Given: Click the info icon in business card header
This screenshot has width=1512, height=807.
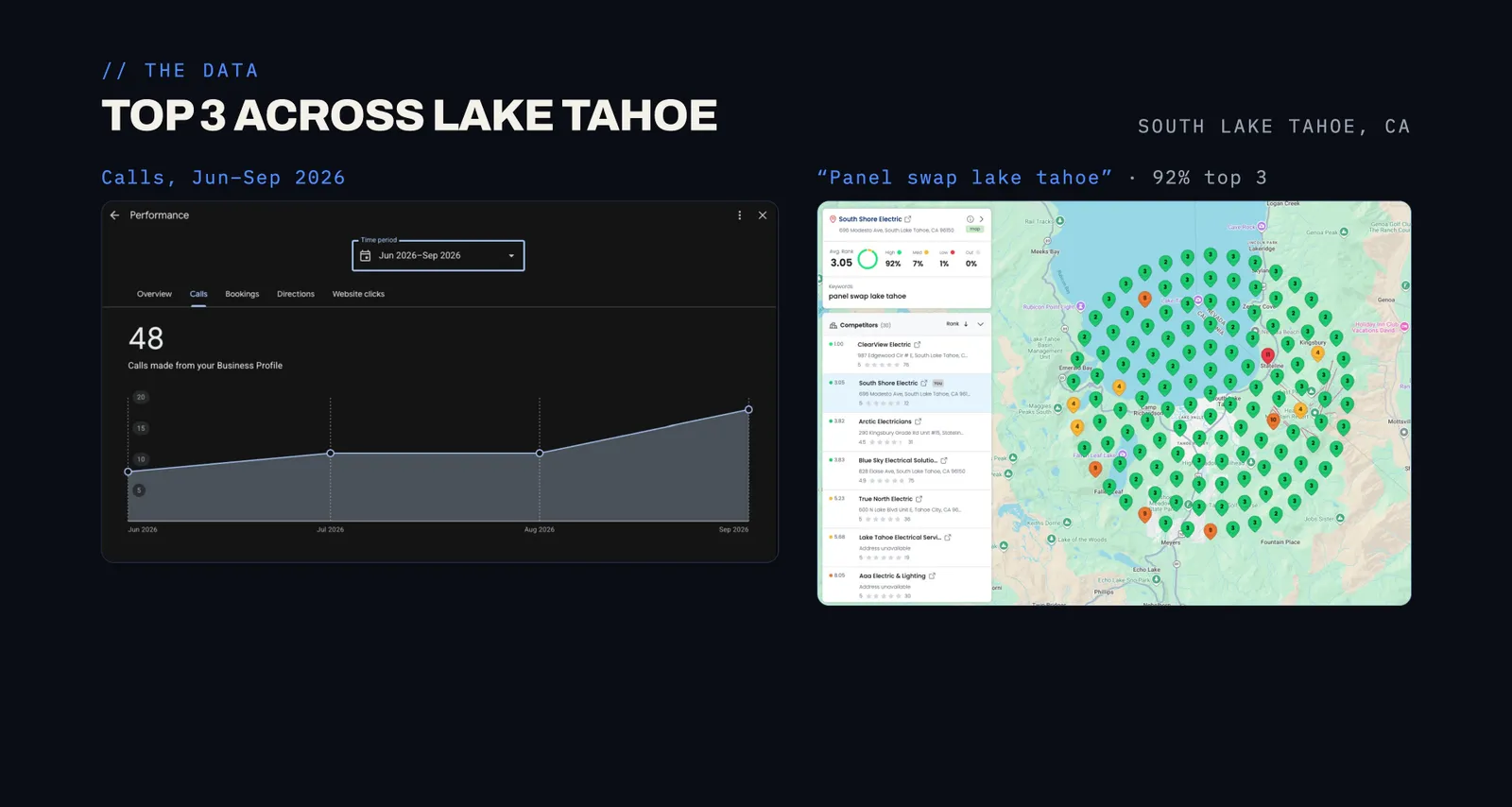Looking at the screenshot, I should (x=970, y=219).
